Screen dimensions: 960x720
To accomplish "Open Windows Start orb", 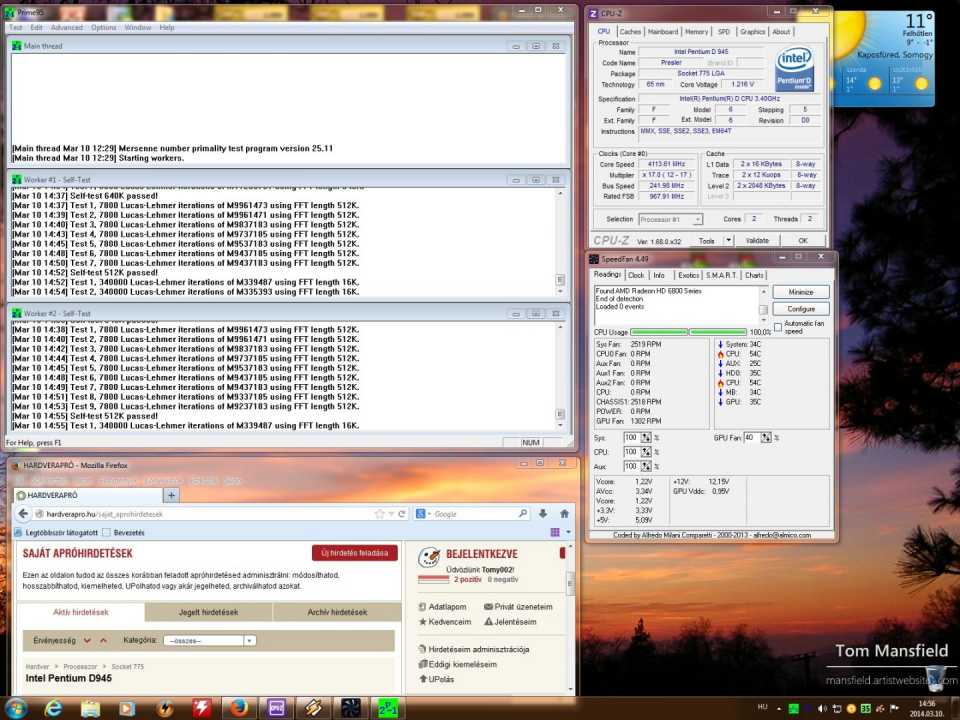I will click(15, 708).
